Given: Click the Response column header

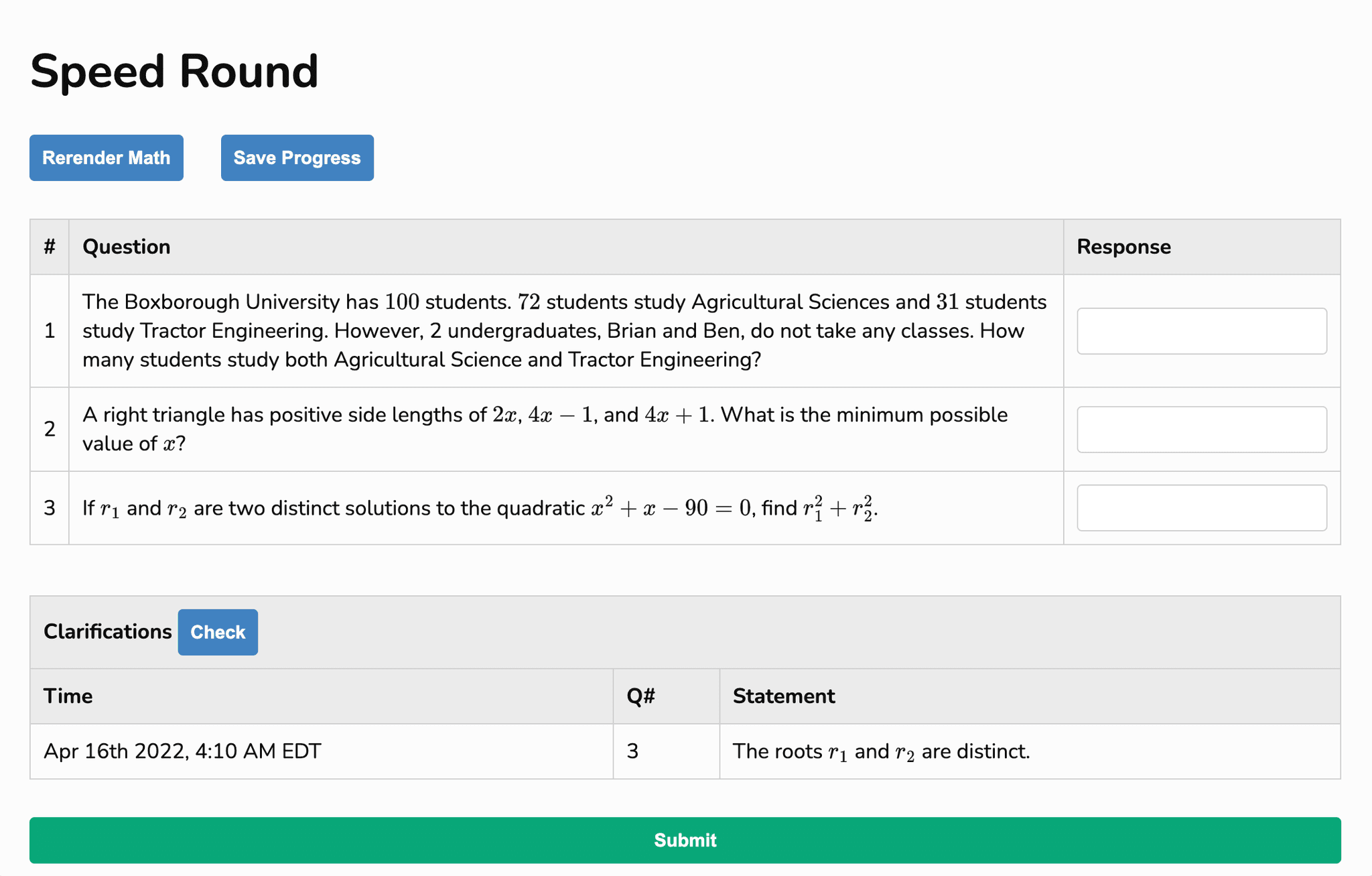Looking at the screenshot, I should [x=1123, y=247].
